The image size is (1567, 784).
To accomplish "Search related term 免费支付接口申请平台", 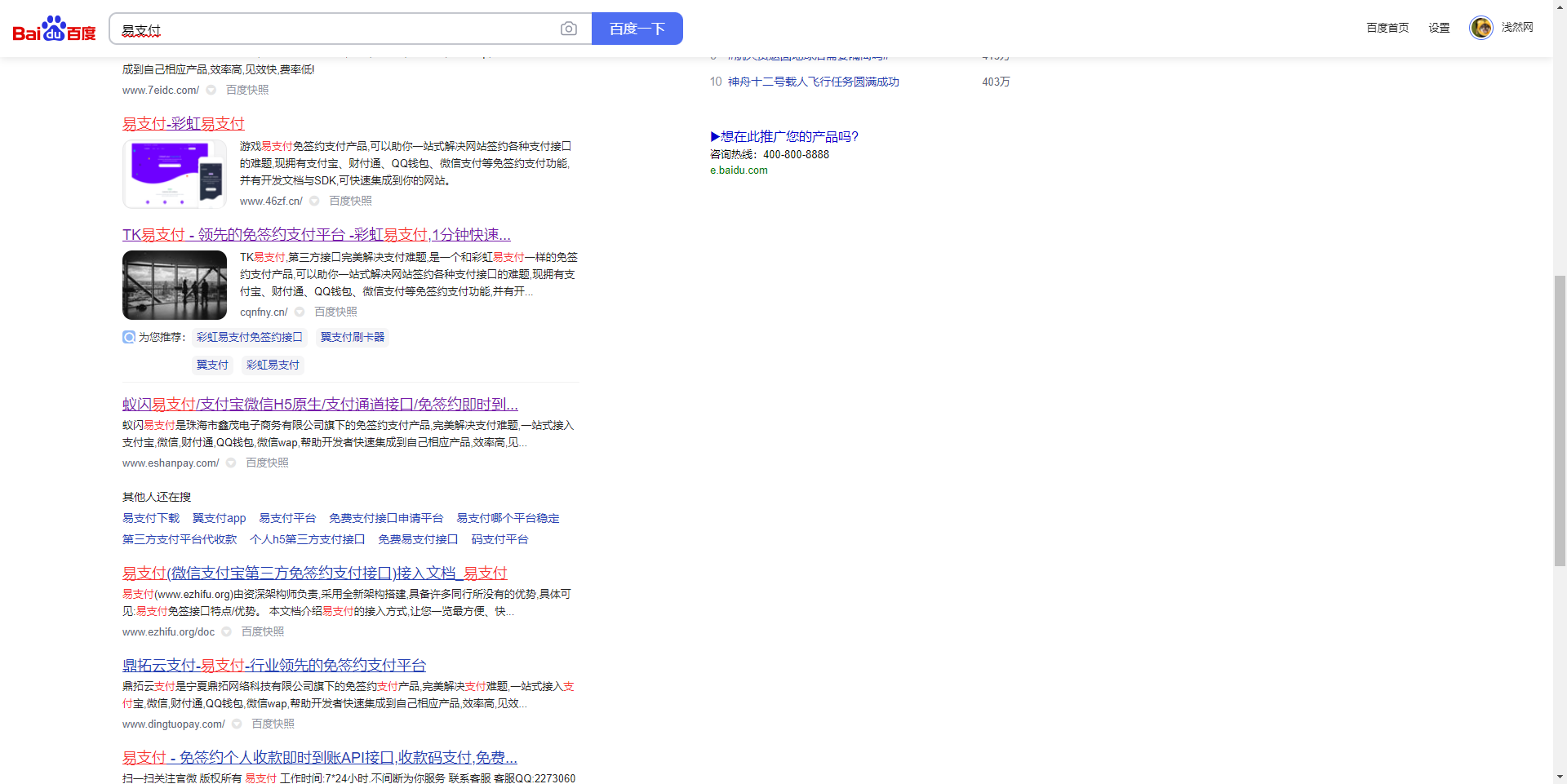I will pos(386,518).
